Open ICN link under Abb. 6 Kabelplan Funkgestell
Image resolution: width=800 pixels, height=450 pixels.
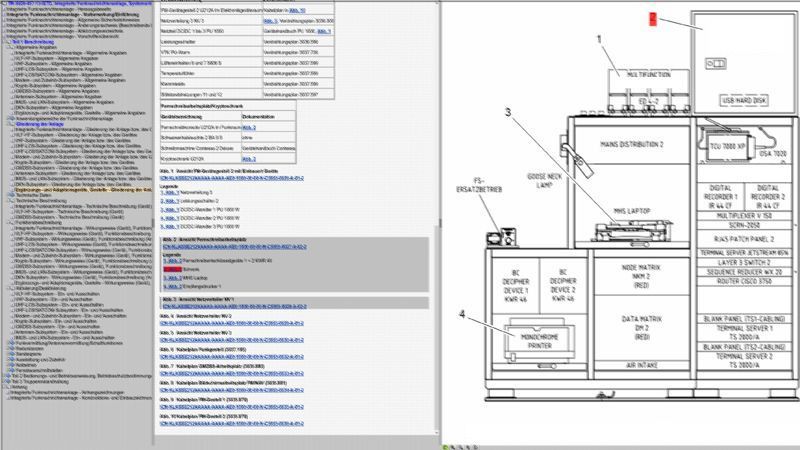tap(232, 357)
